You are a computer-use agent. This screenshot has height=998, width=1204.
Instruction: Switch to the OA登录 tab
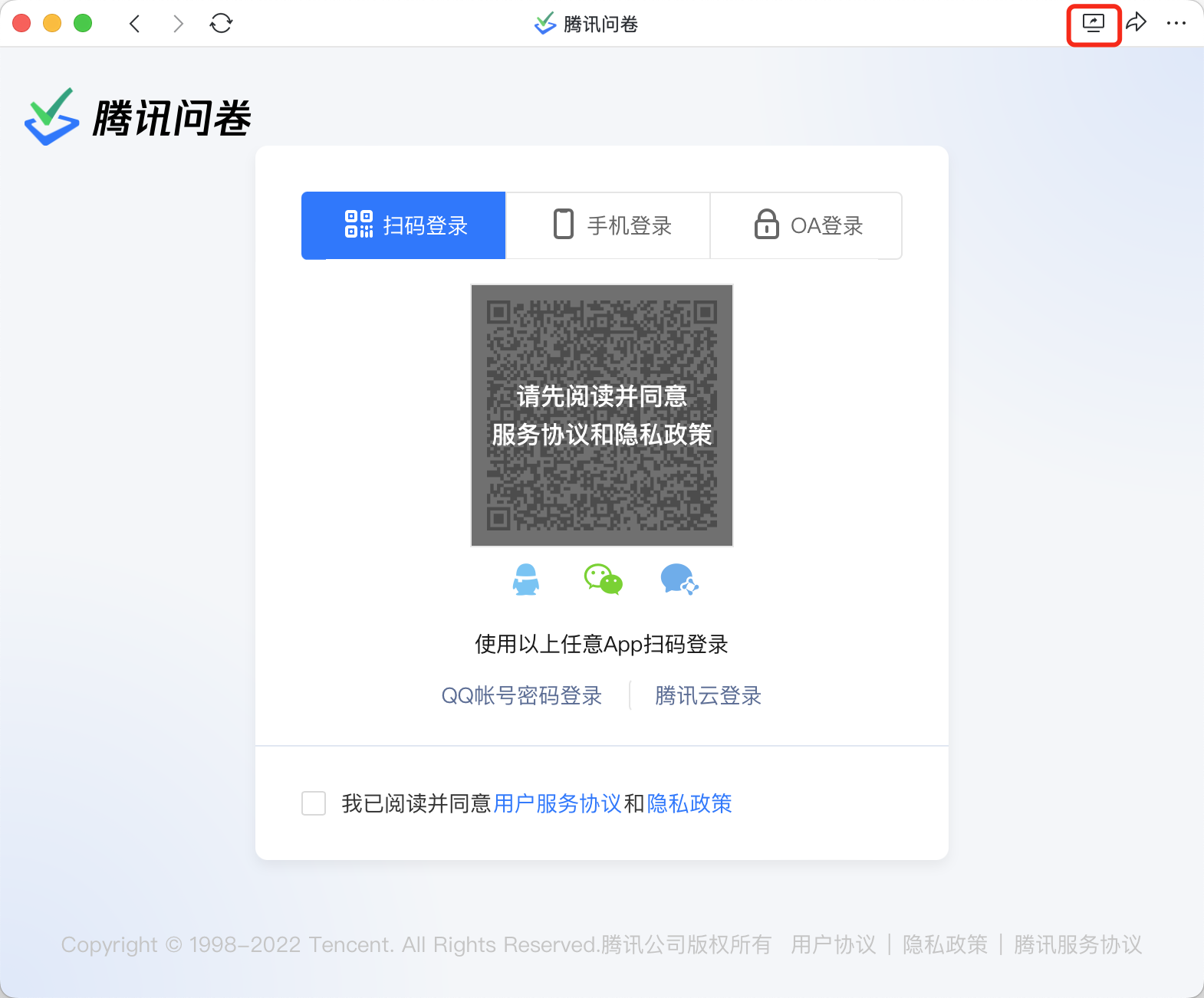806,225
